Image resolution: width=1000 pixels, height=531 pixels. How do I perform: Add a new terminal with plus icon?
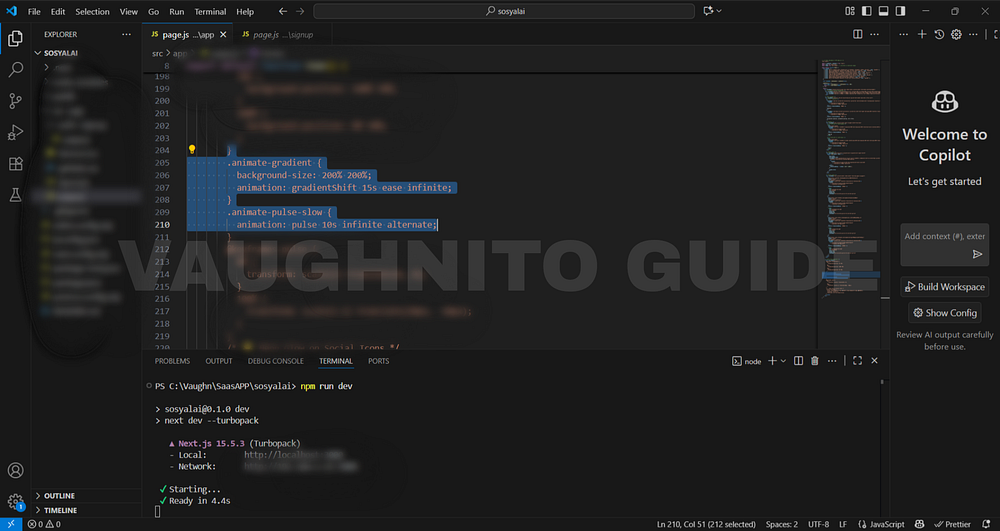tap(772, 361)
